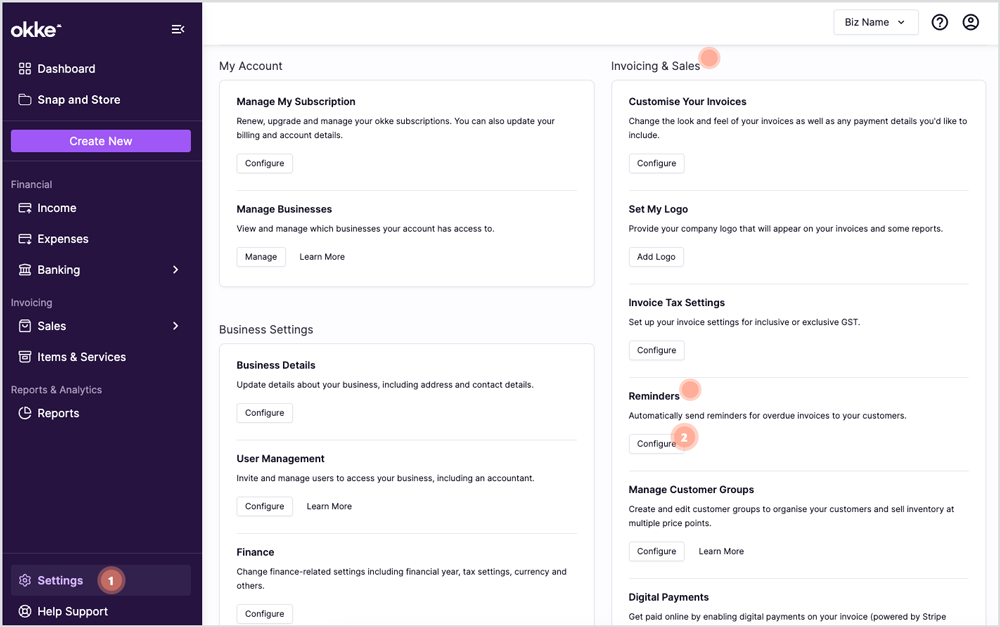
Task: Expand the Banking submenu chevron
Action: (x=175, y=270)
